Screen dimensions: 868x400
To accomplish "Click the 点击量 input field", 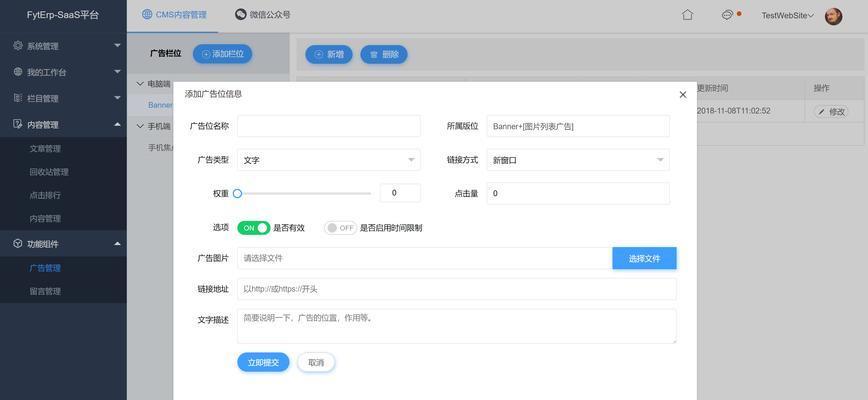I will tap(578, 194).
